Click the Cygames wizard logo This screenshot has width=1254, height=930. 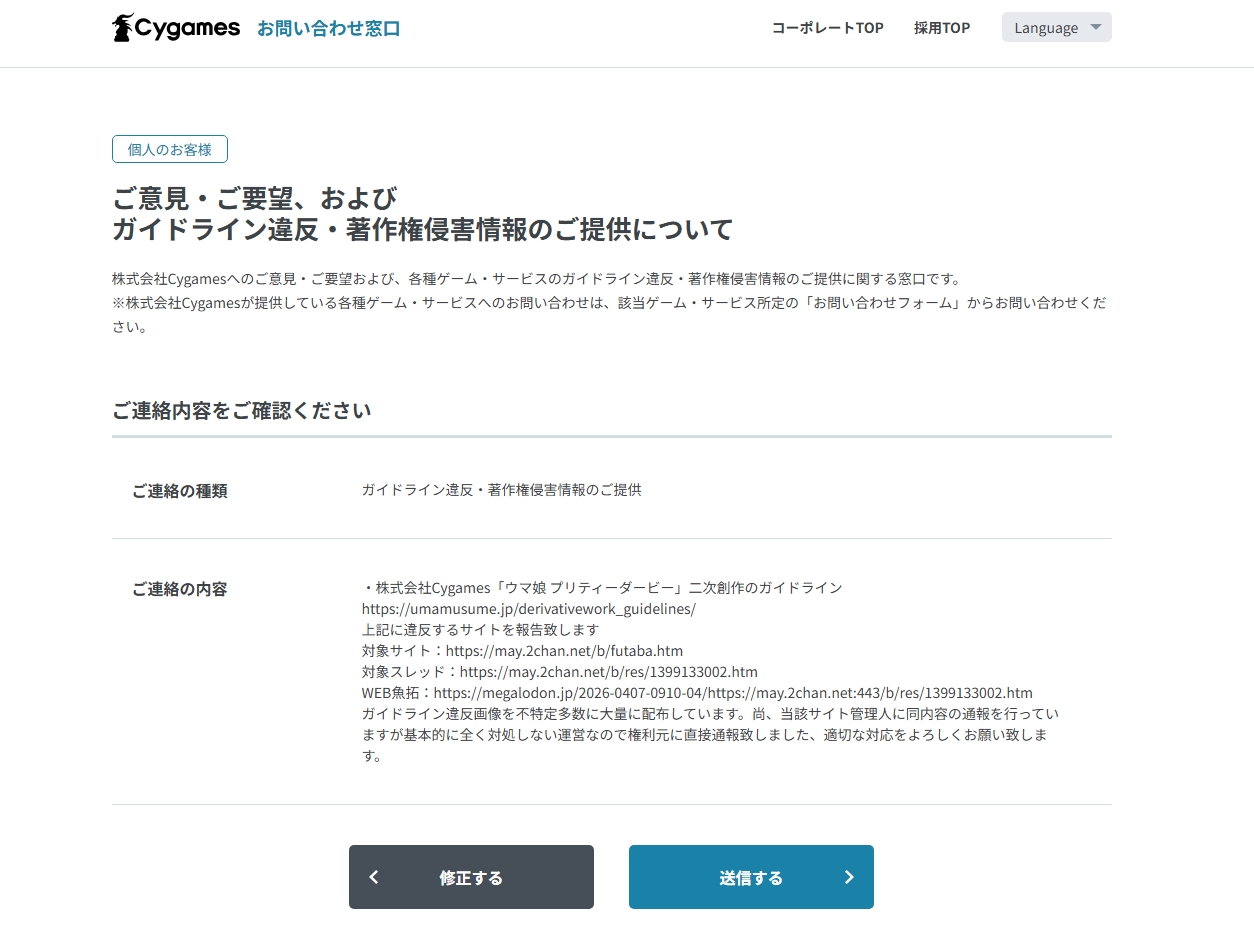coord(124,28)
